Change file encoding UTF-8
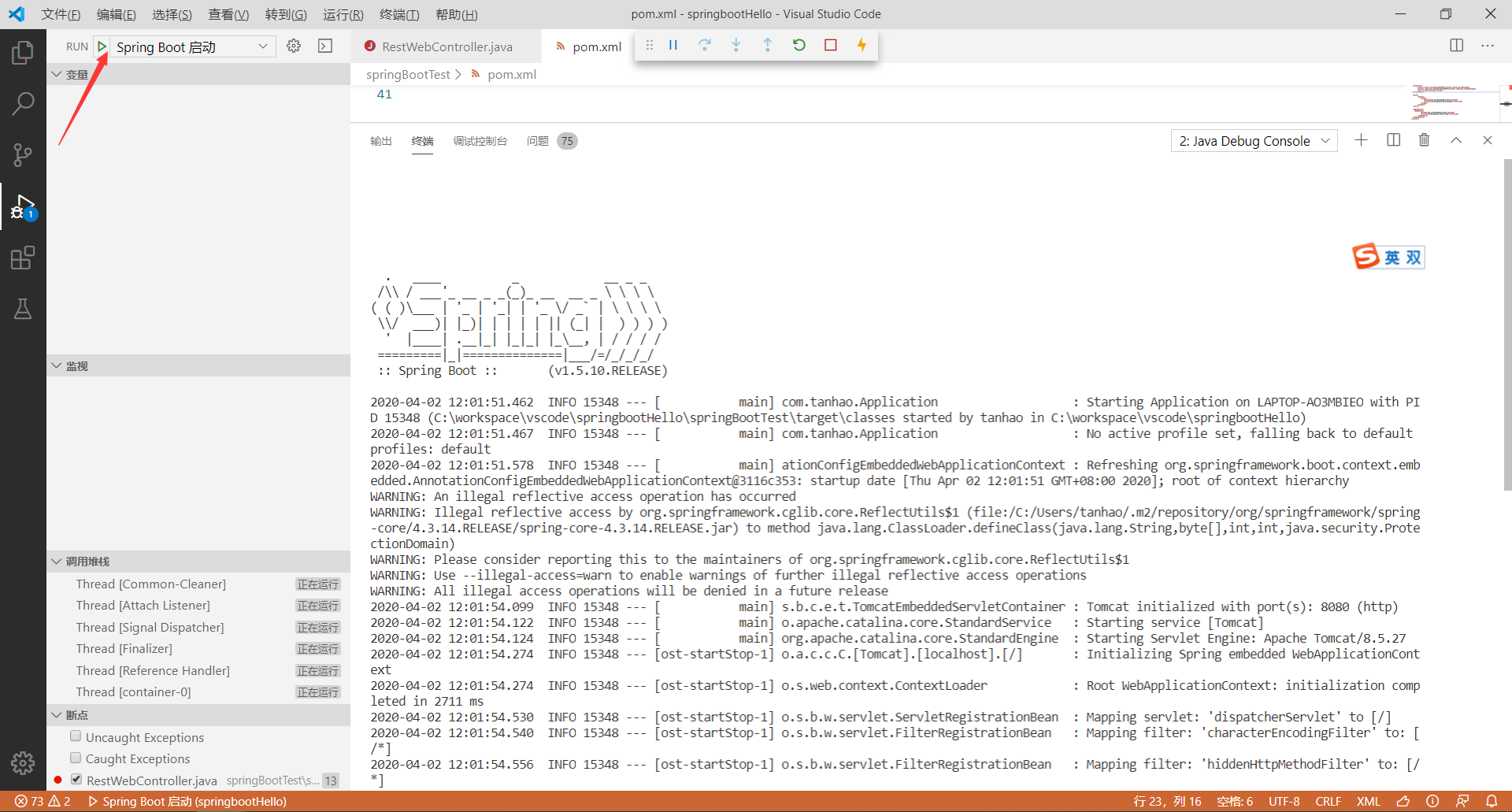Image resolution: width=1512 pixels, height=812 pixels. point(1284,801)
